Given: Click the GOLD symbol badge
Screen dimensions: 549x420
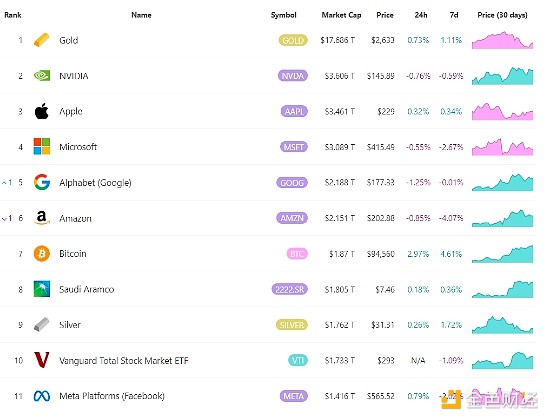Looking at the screenshot, I should (293, 40).
